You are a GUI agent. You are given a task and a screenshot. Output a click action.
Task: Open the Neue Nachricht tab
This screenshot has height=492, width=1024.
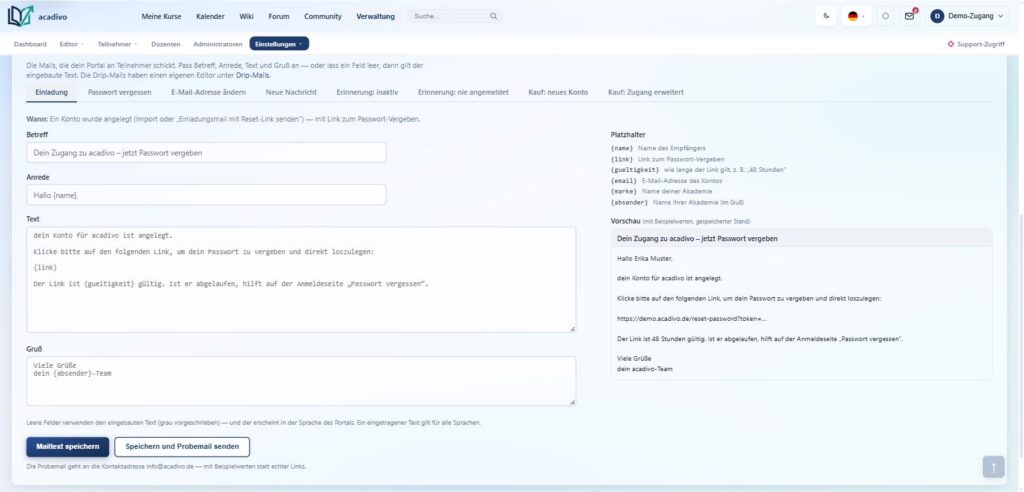tap(291, 92)
